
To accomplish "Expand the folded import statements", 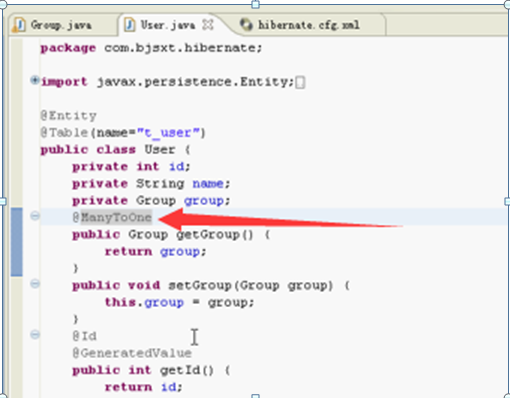I will tap(34, 80).
